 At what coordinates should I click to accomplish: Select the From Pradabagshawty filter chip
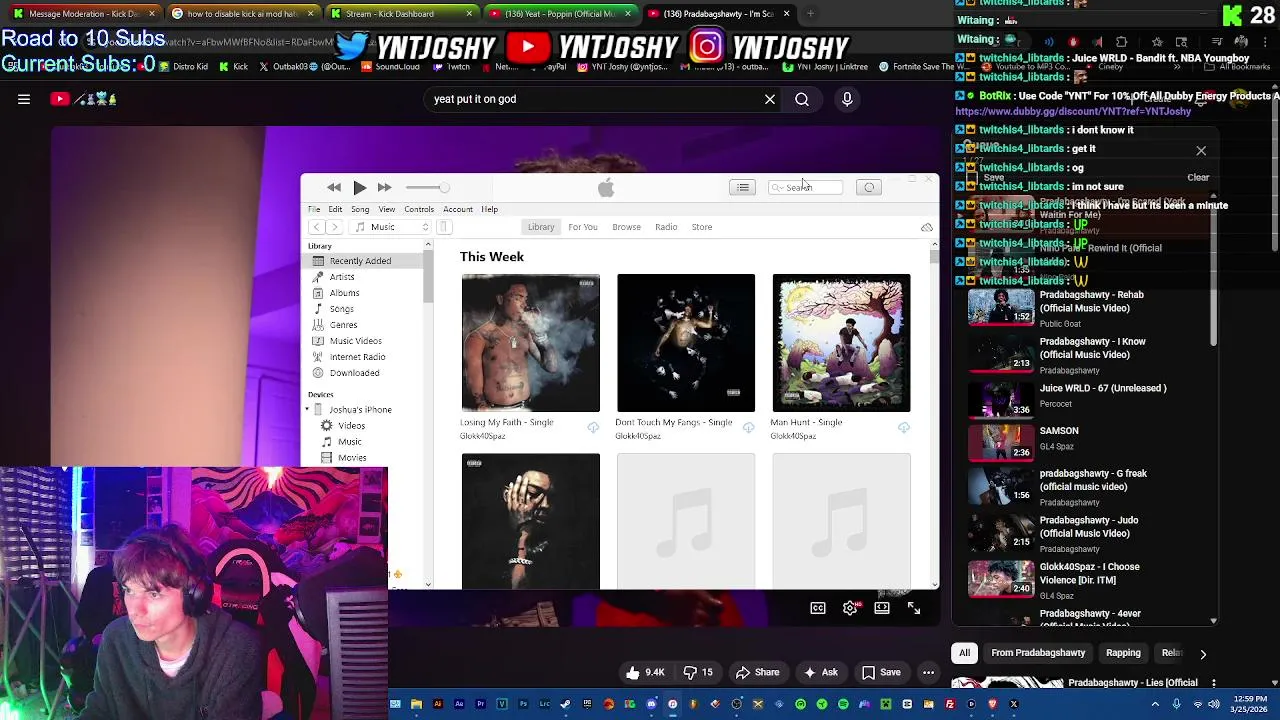1038,653
